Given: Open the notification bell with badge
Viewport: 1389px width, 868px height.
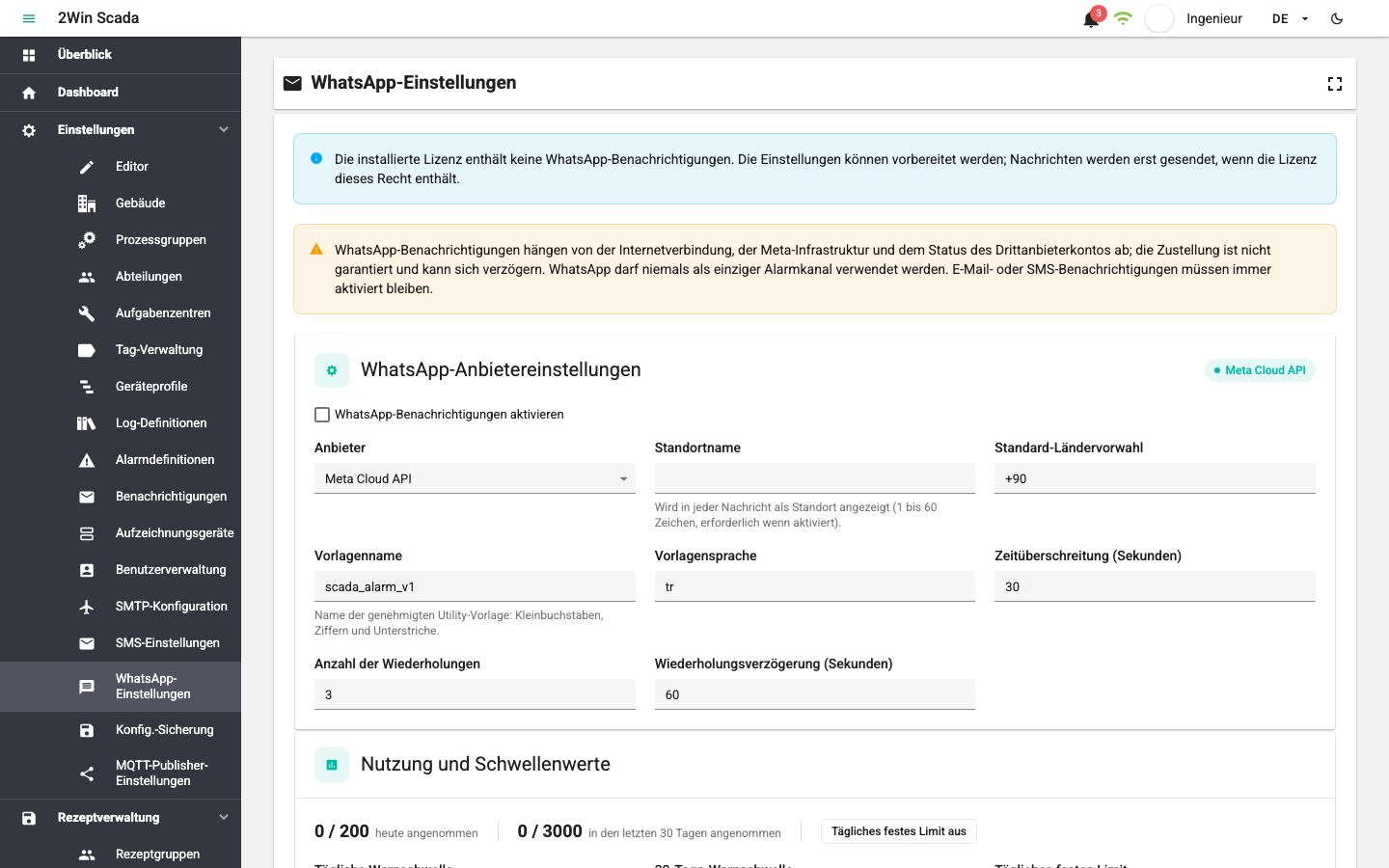Looking at the screenshot, I should (x=1092, y=18).
